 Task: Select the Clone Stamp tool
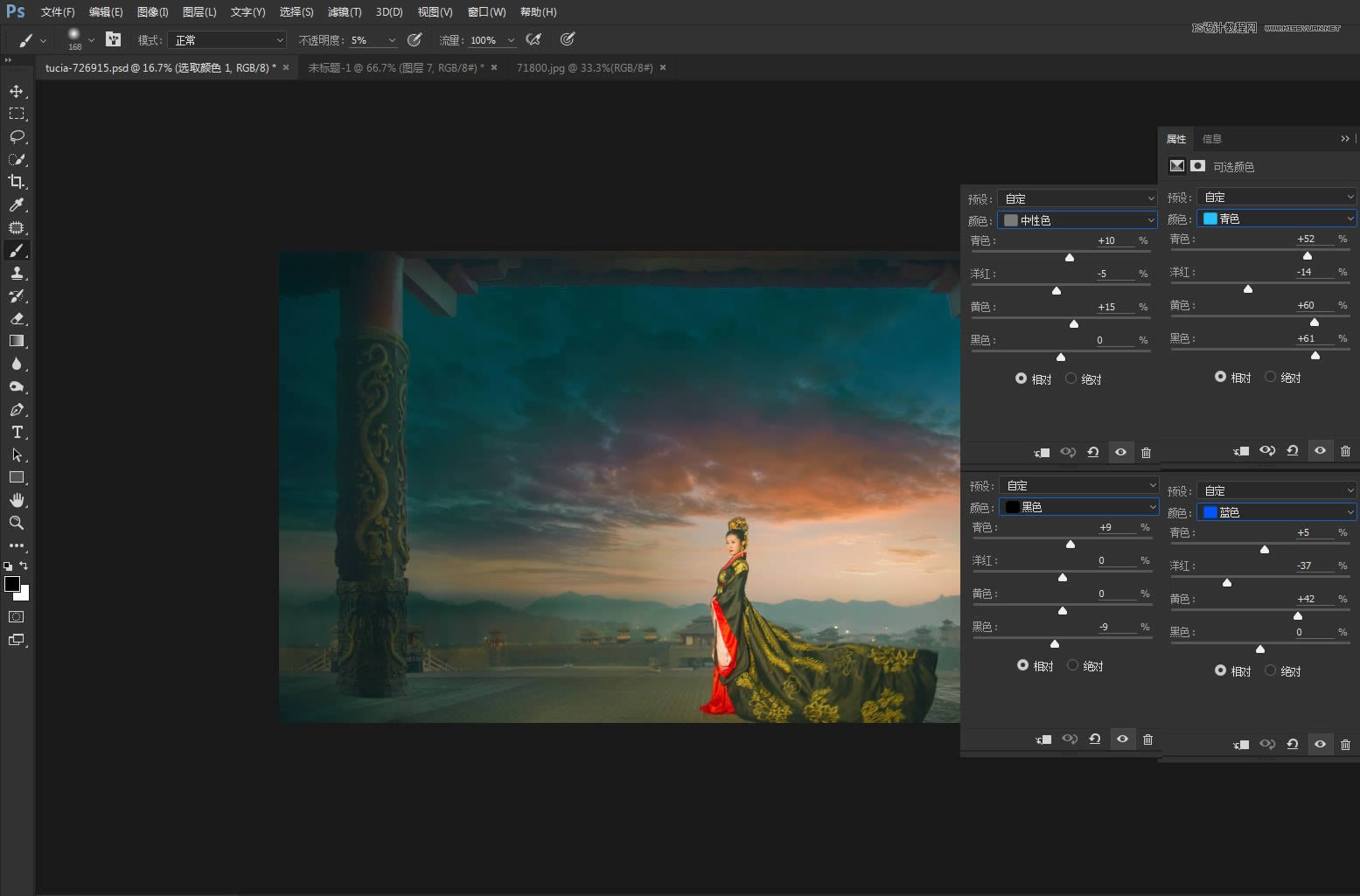17,274
